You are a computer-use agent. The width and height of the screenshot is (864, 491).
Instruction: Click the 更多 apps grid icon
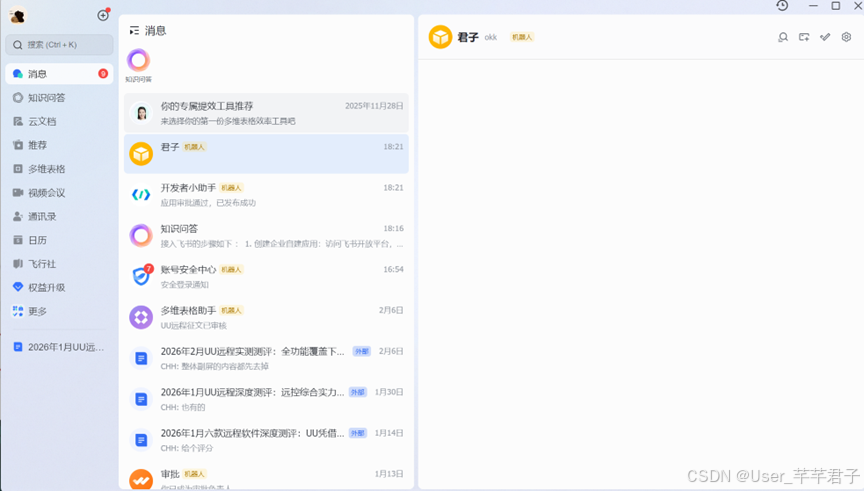(x=18, y=311)
